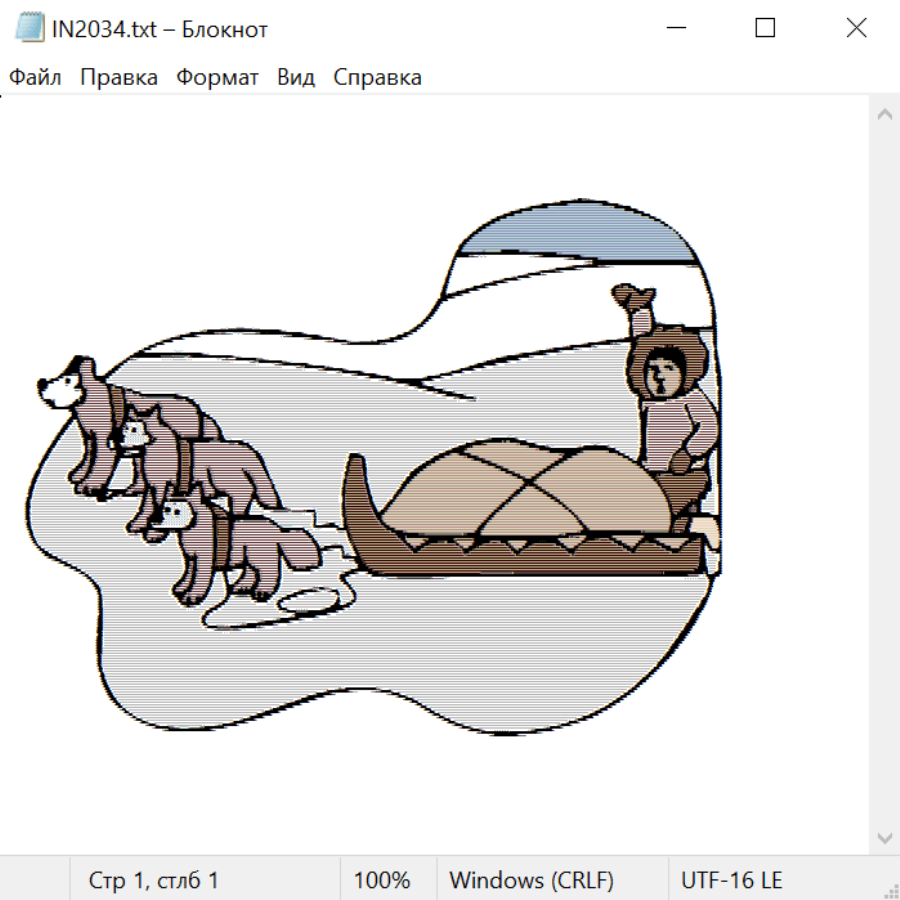Click the IN2034.txt – Блокнот title text
900x900 pixels.
[160, 29]
